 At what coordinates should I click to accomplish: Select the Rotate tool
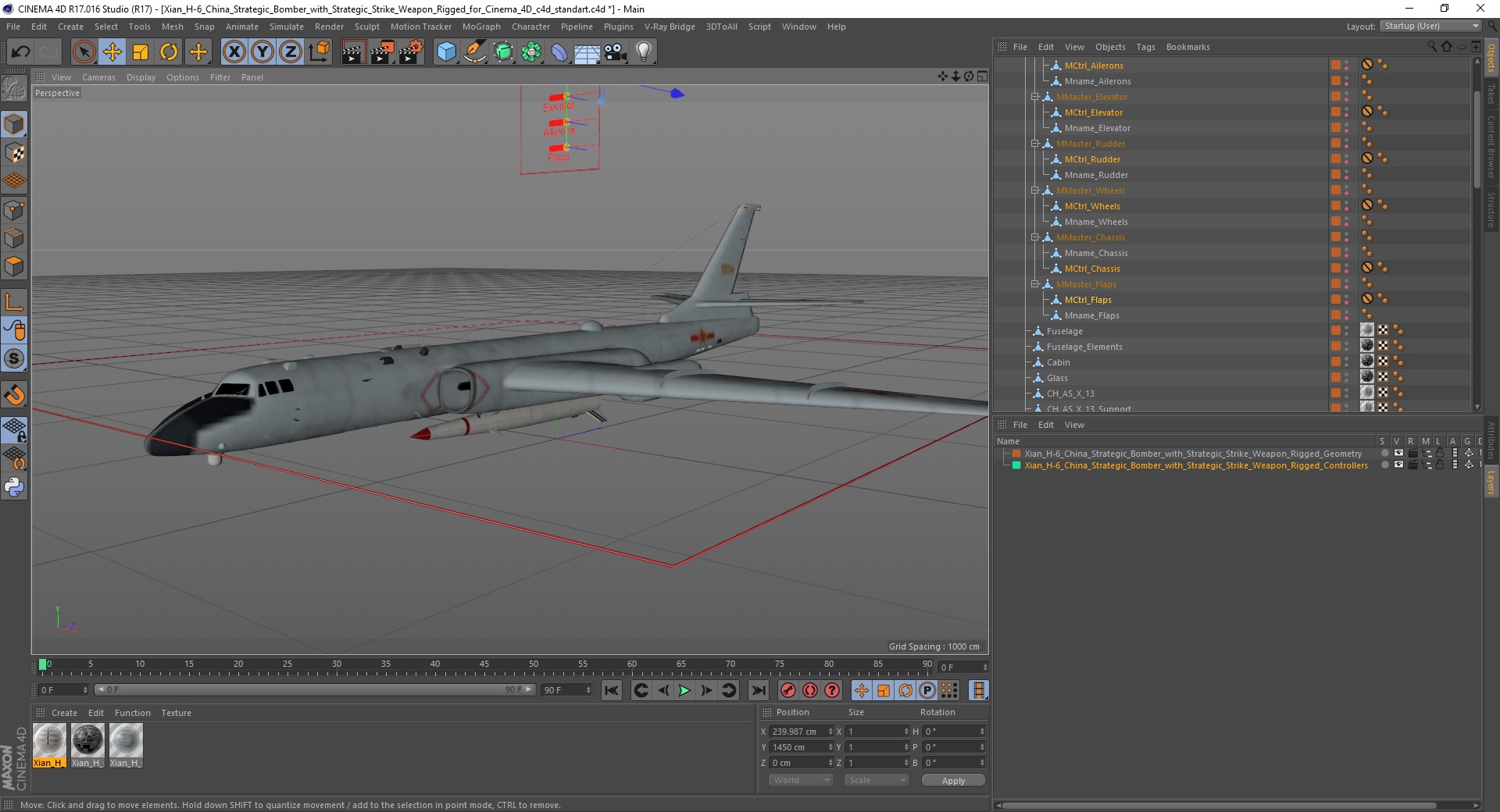pyautogui.click(x=169, y=52)
